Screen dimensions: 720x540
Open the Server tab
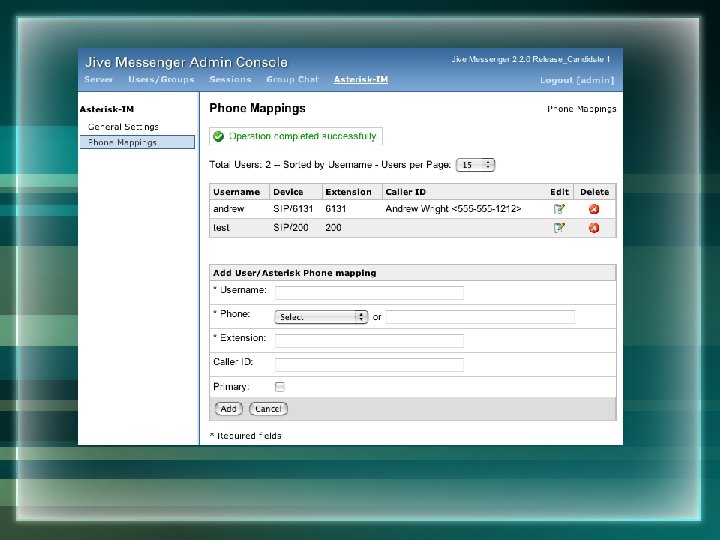(98, 79)
